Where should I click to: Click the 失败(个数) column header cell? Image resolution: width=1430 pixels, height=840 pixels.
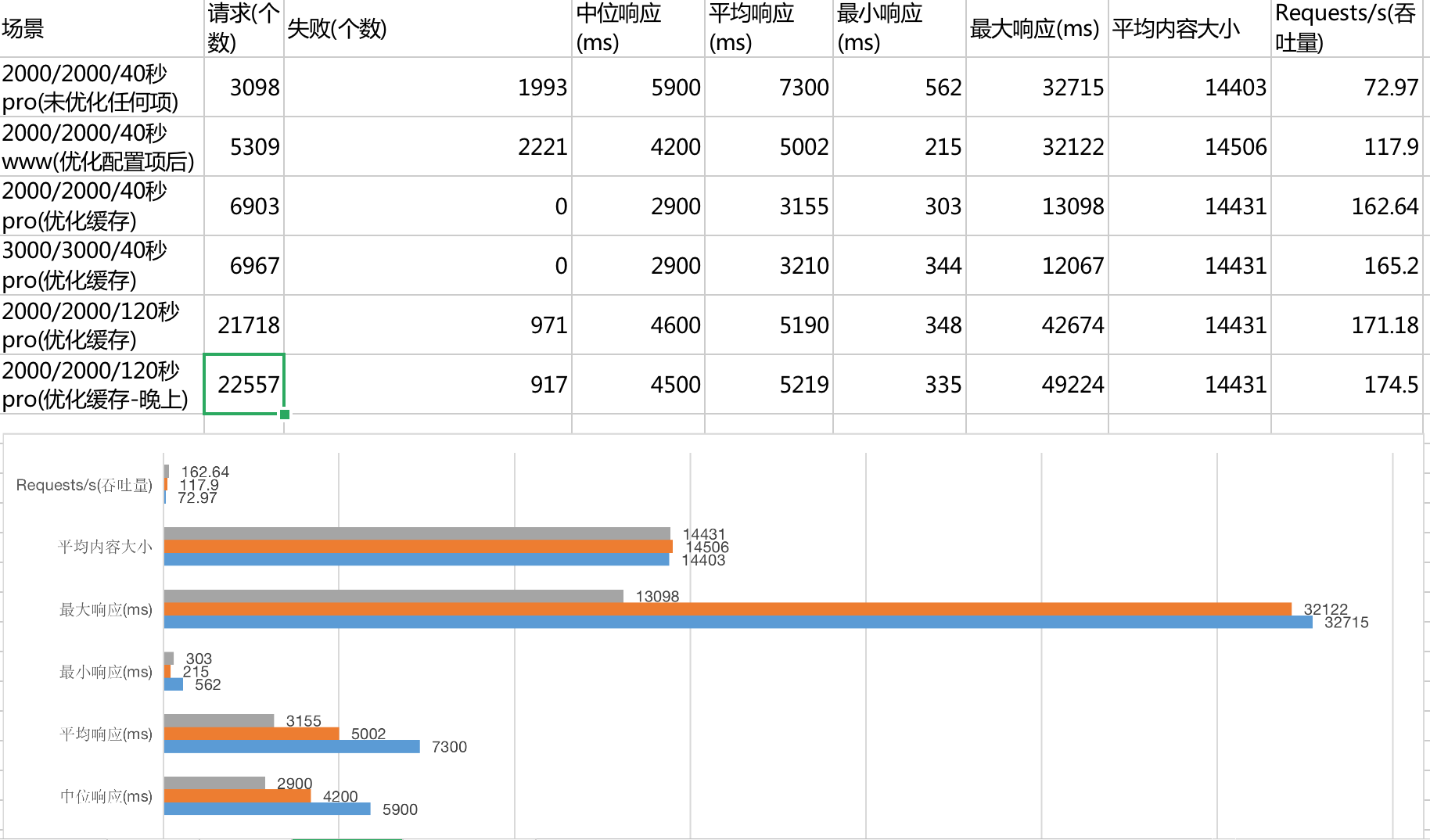(427, 29)
